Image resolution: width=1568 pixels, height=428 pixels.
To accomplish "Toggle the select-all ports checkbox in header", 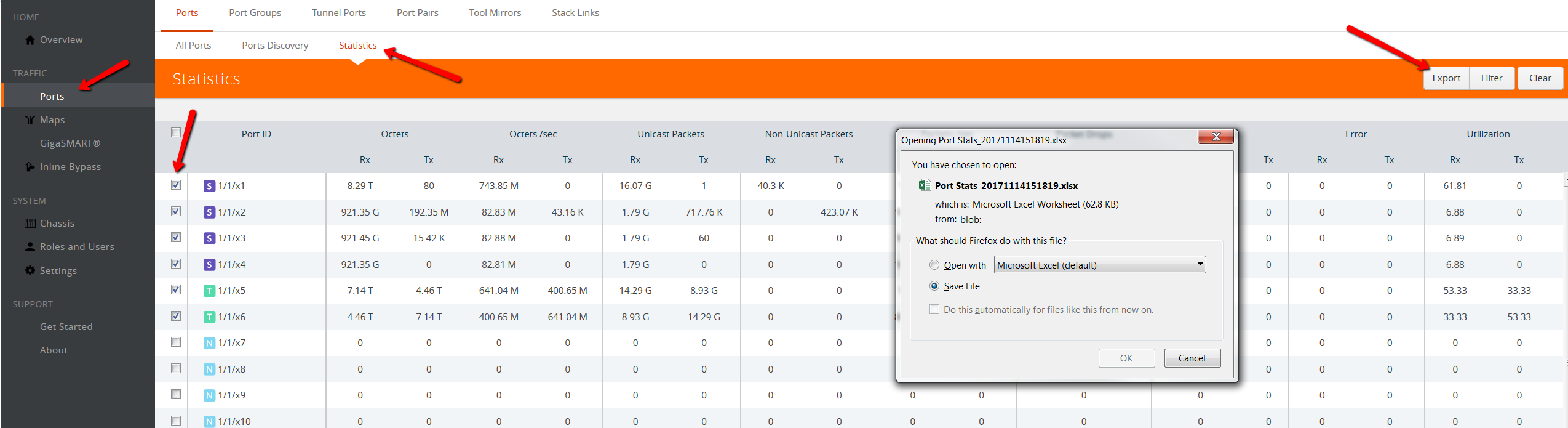I will 176,132.
